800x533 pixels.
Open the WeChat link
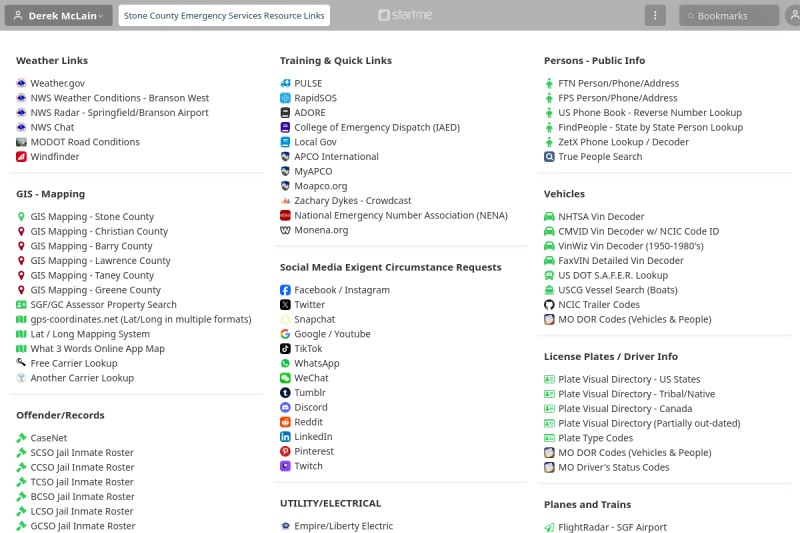[311, 378]
